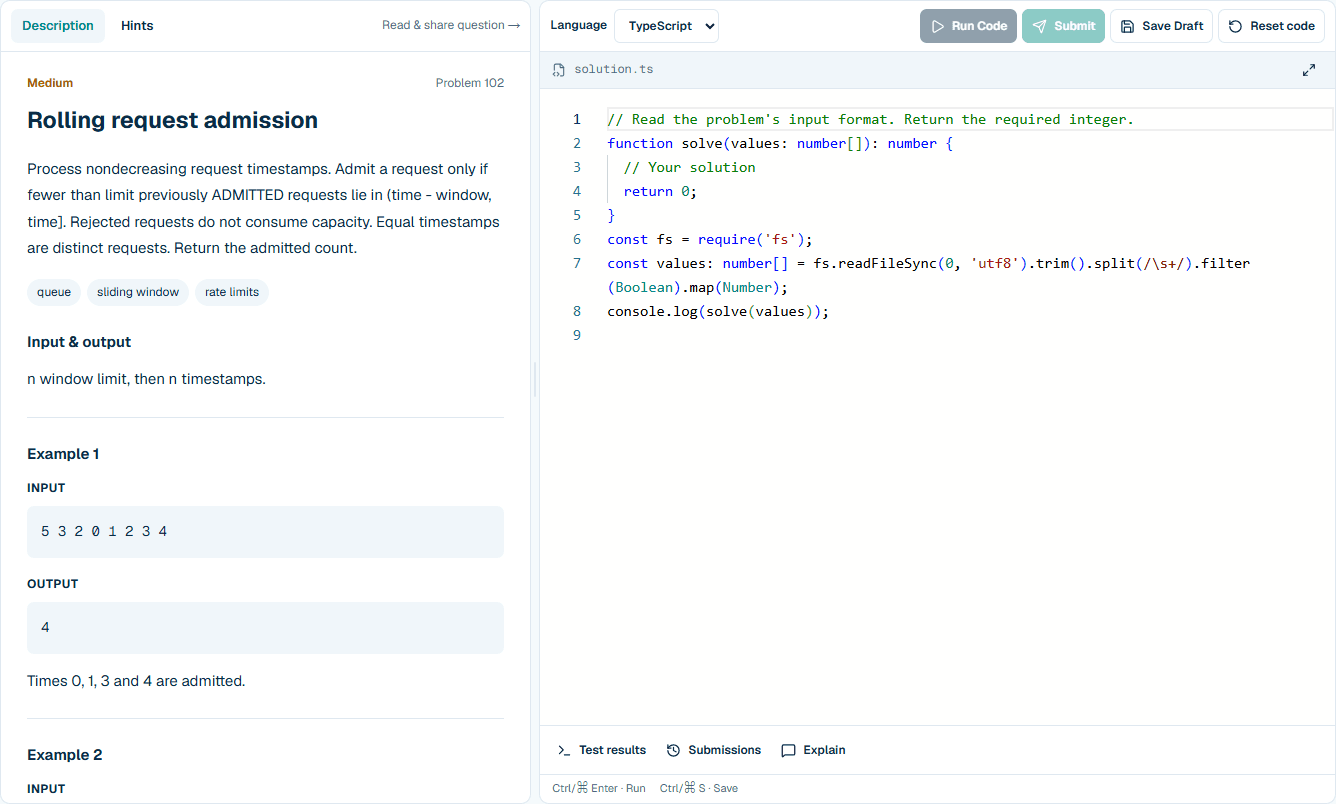Switch to the Hints tab
Screen dimensions: 1336x804
point(137,26)
